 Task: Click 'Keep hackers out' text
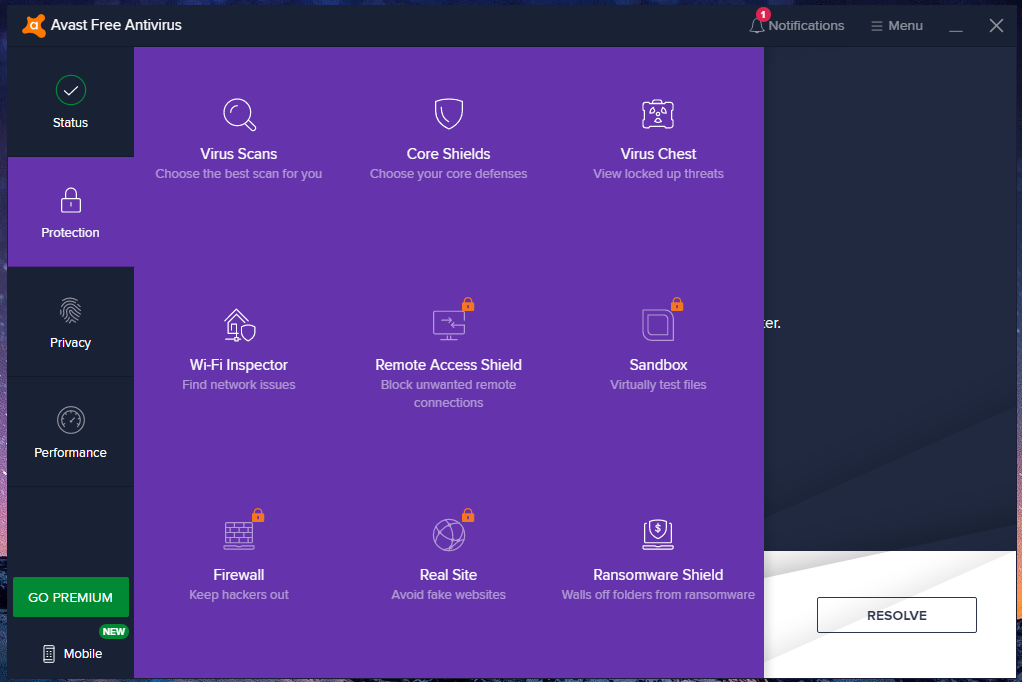coord(239,595)
